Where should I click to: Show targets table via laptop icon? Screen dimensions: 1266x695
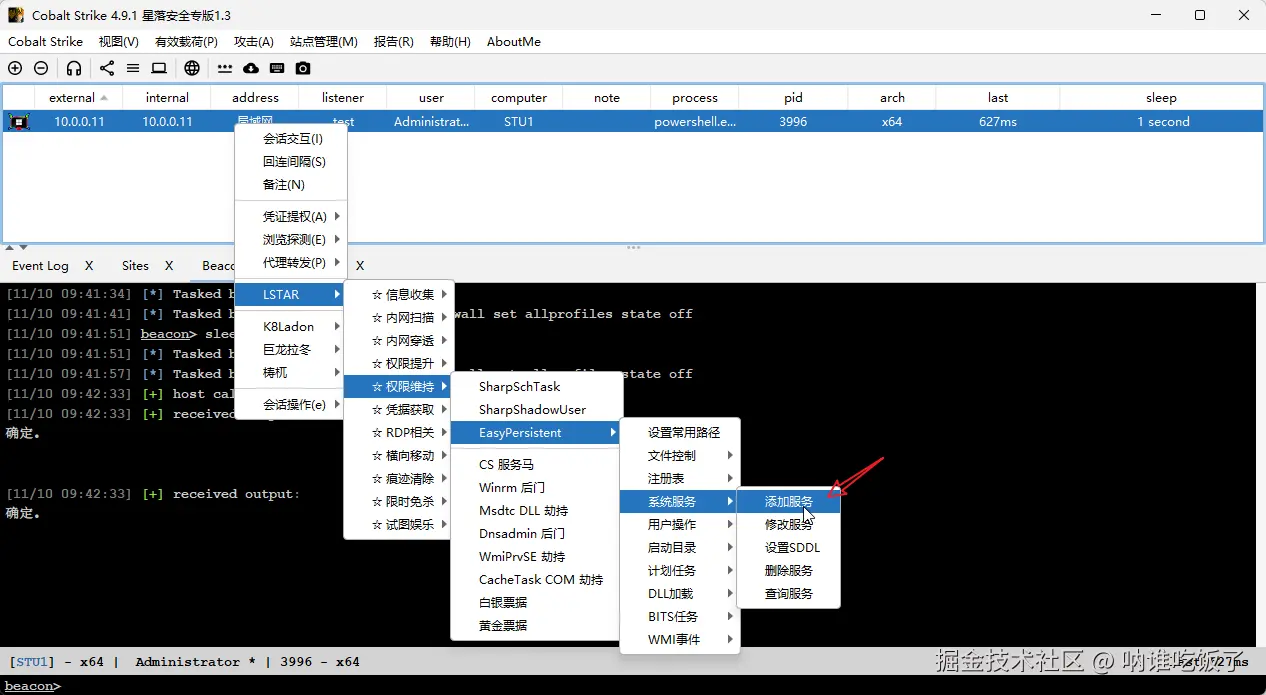[x=159, y=68]
